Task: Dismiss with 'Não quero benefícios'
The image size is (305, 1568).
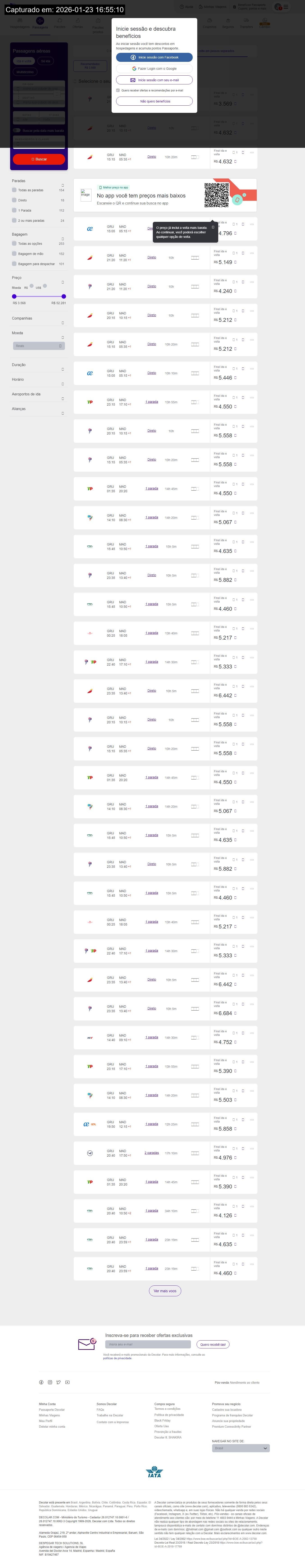Action: click(x=154, y=102)
